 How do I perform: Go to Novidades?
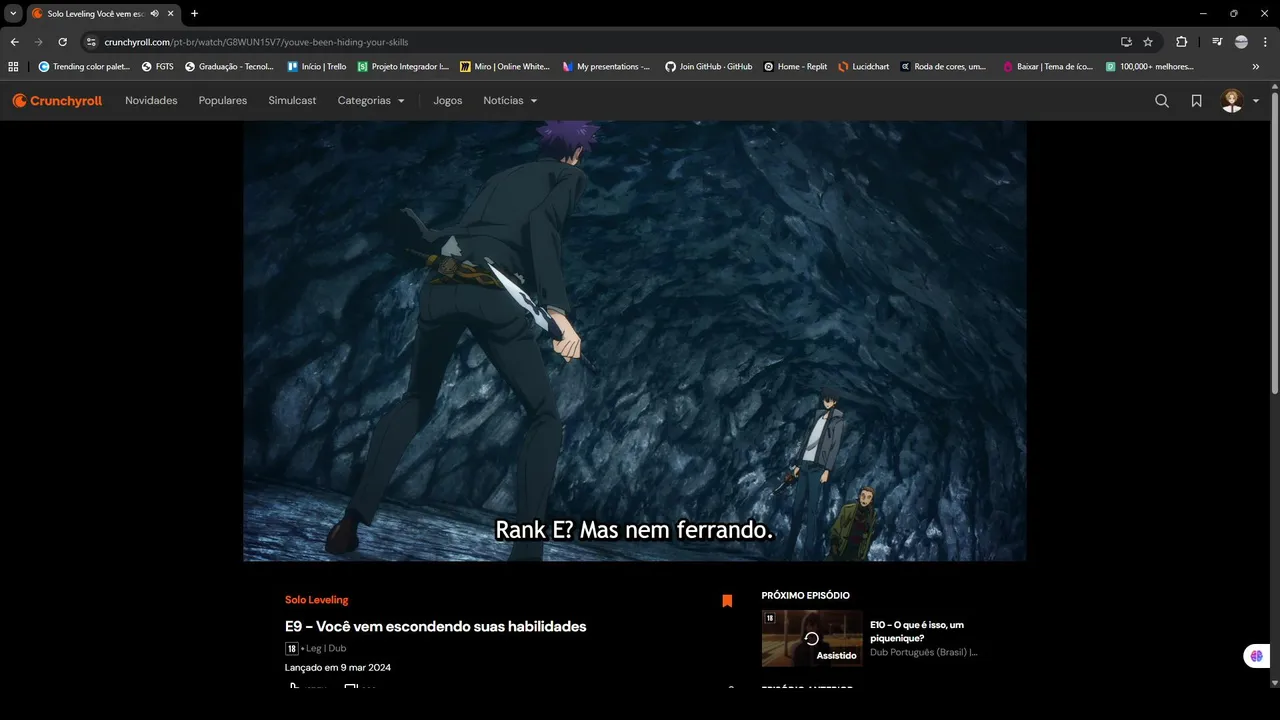coord(151,101)
